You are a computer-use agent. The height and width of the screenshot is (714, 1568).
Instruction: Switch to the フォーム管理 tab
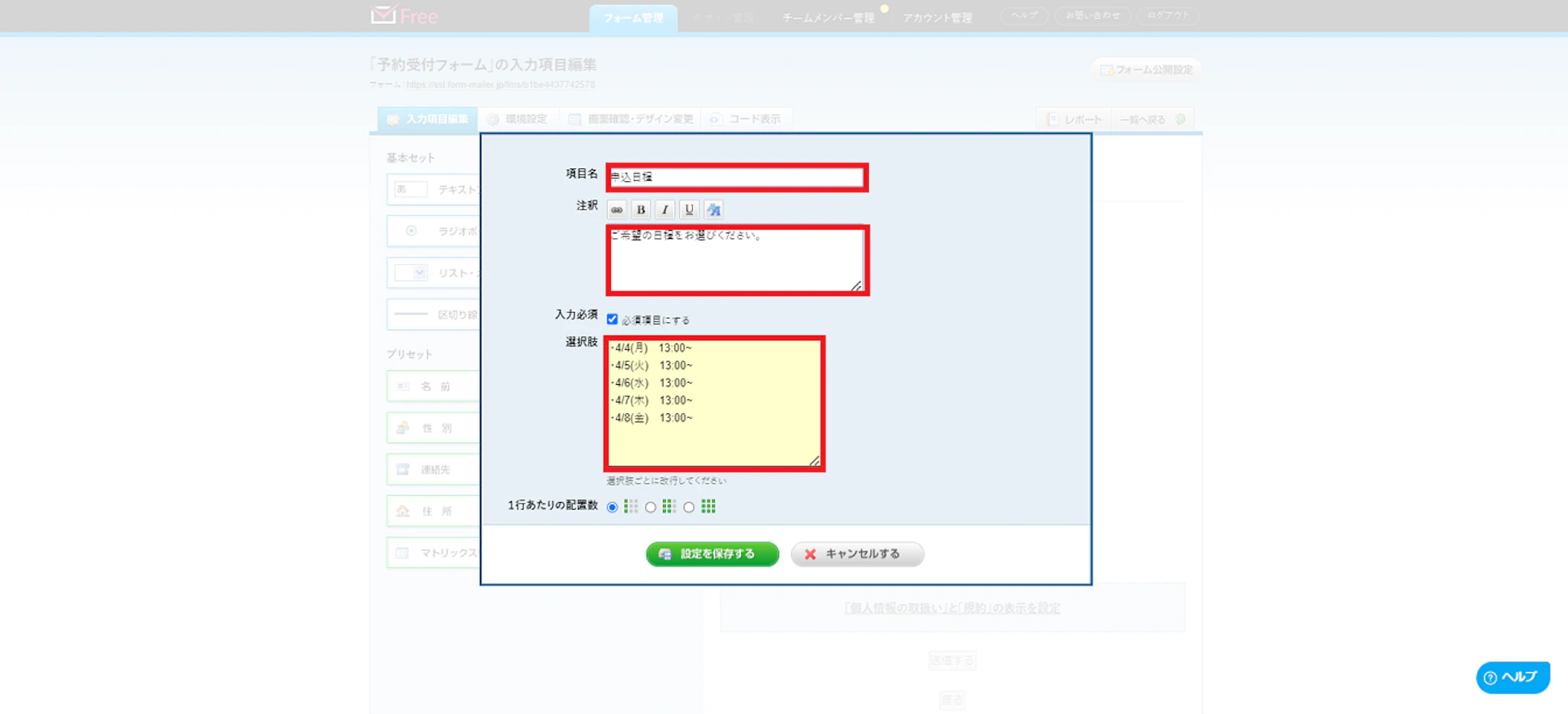[633, 18]
